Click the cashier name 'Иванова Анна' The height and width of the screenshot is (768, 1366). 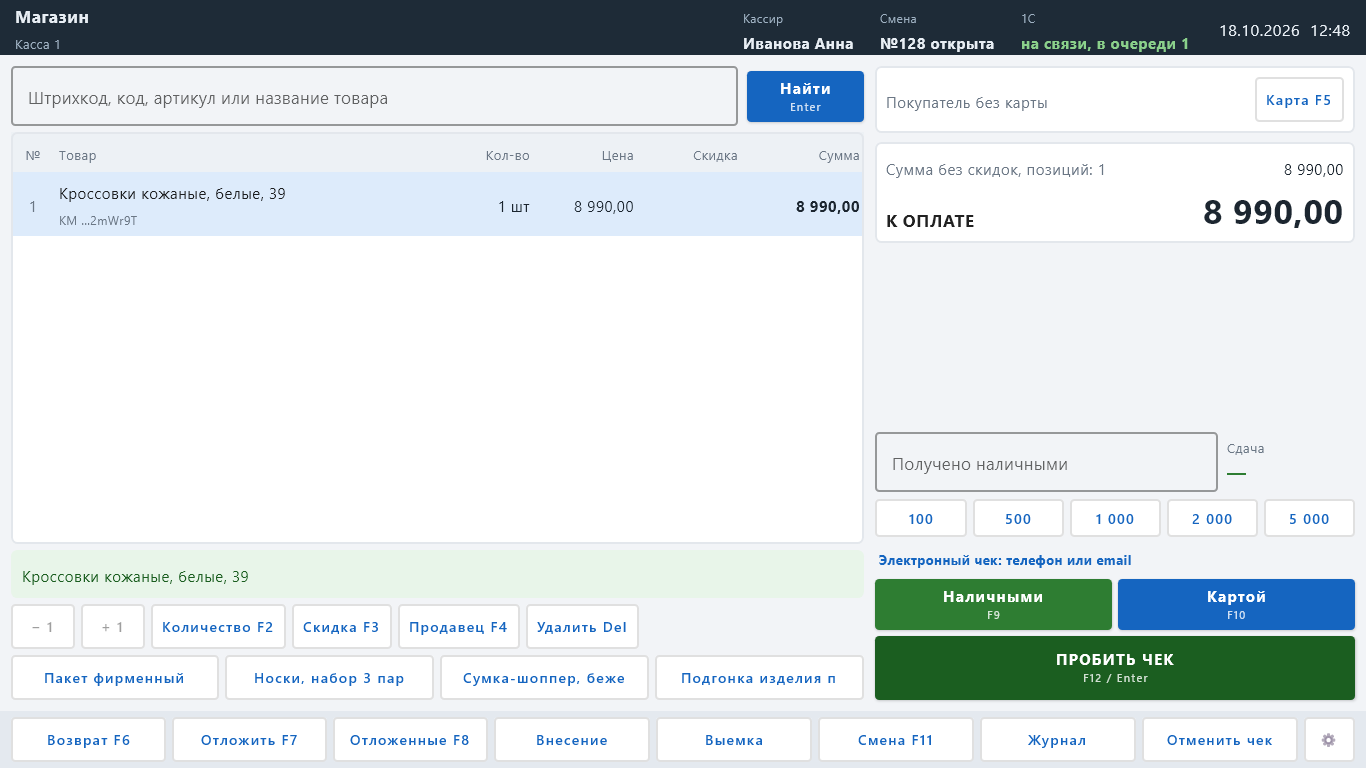(798, 44)
